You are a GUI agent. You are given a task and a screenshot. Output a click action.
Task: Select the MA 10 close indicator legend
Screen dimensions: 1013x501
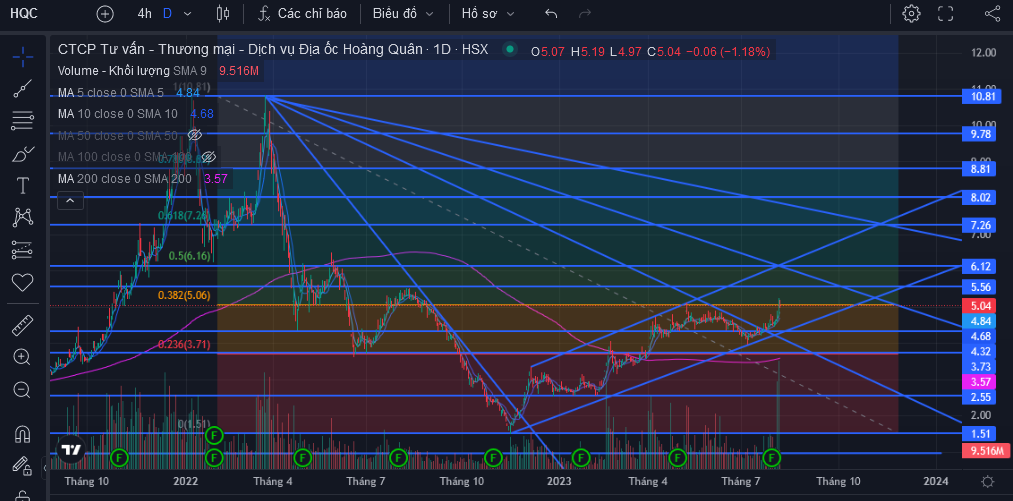117,114
